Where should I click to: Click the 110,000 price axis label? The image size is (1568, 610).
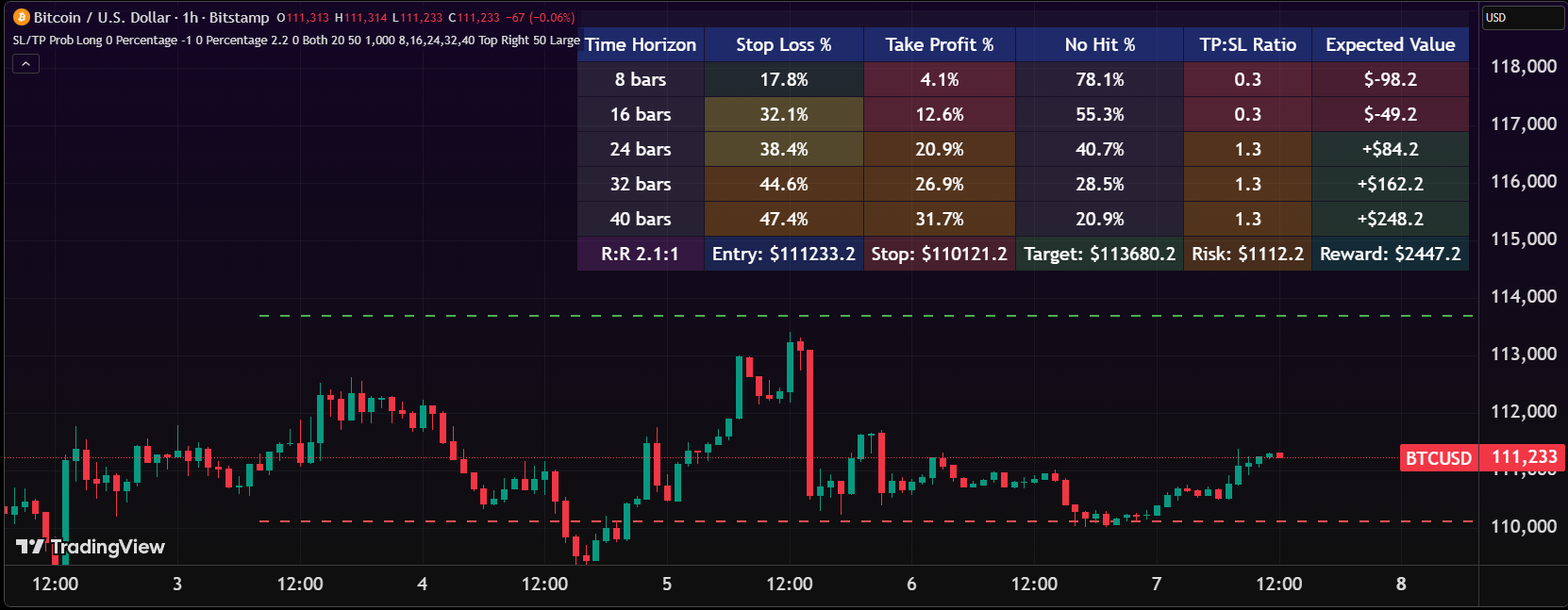1524,526
